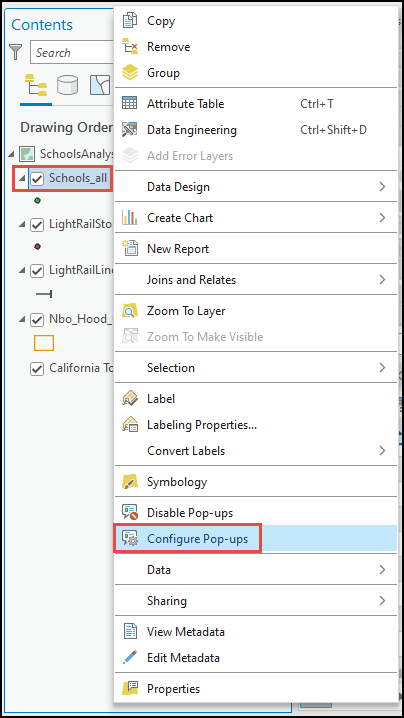This screenshot has width=404, height=718.
Task: Click the Zoom To Layer magnifier icon
Action: click(x=130, y=311)
